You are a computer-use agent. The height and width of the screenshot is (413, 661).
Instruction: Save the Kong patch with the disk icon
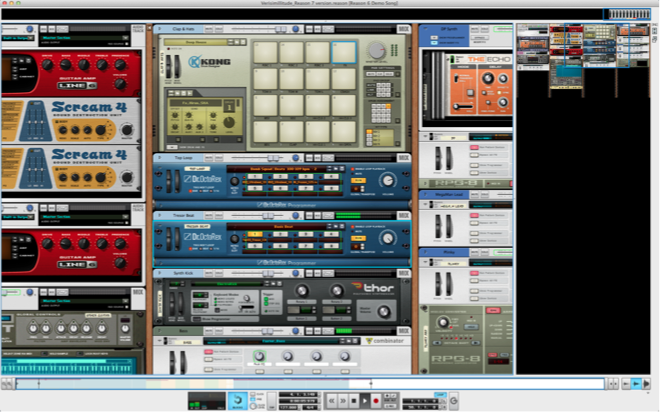pos(242,42)
